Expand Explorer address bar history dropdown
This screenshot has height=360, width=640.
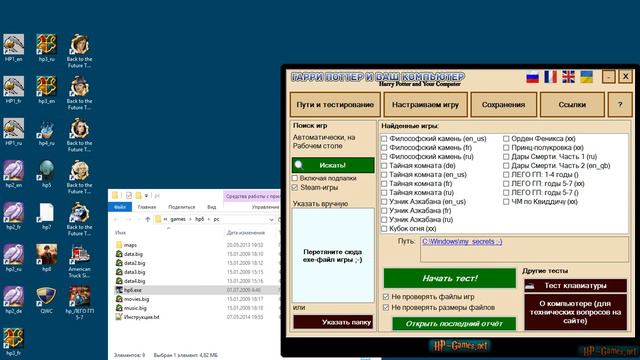[x=271, y=220]
